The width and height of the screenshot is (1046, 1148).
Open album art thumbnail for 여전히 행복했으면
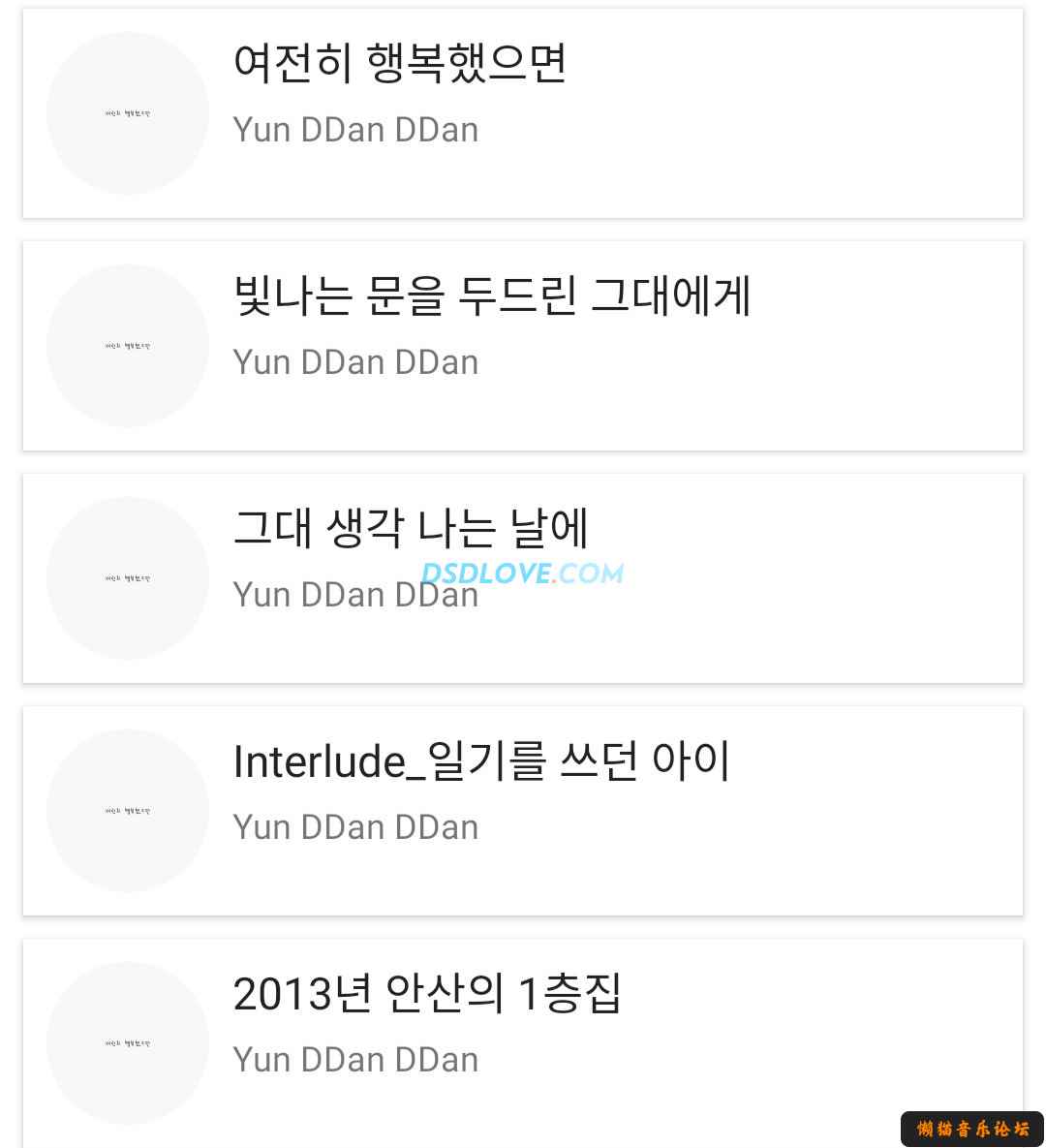(128, 113)
